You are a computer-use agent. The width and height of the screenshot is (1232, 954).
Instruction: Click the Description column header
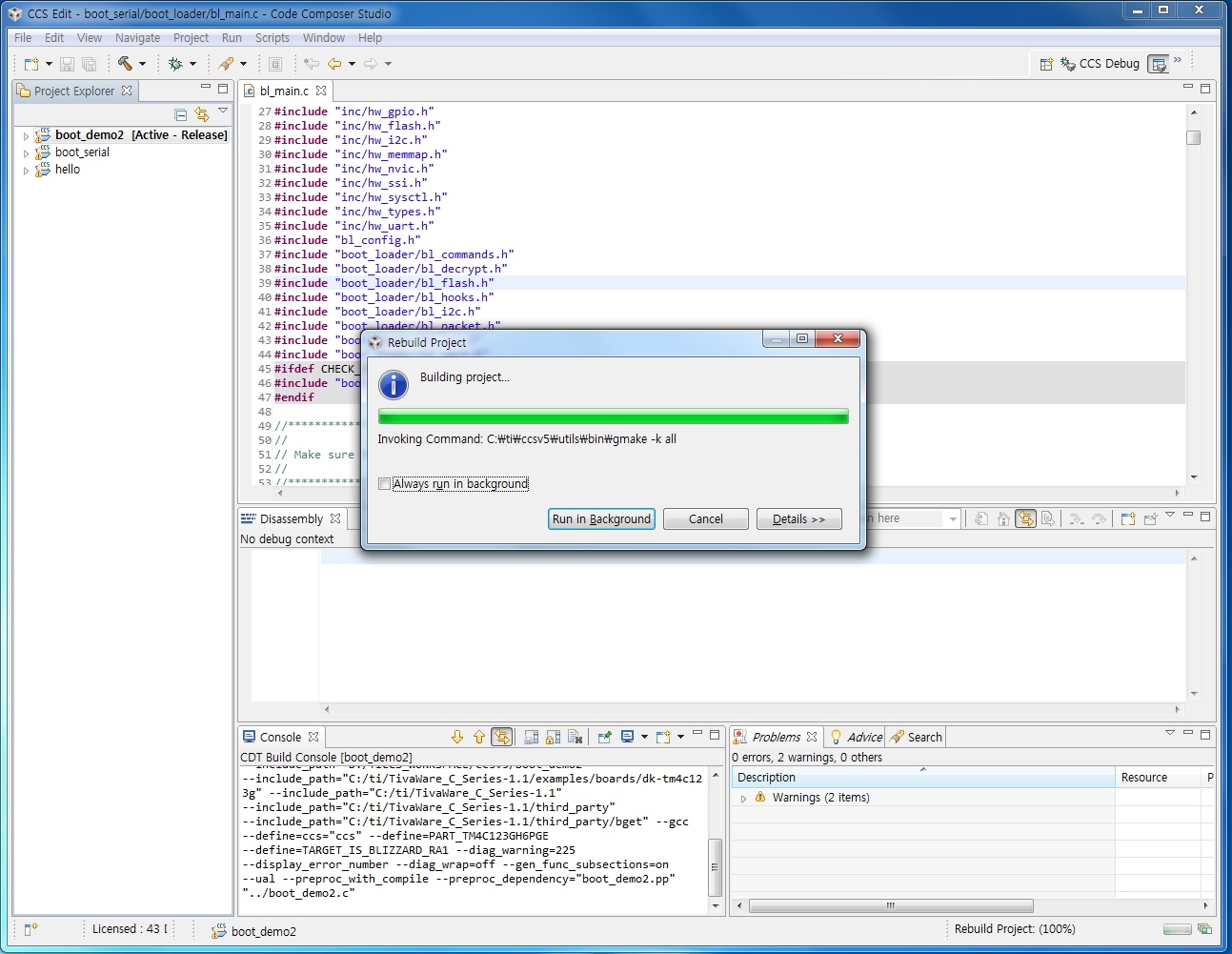point(922,778)
